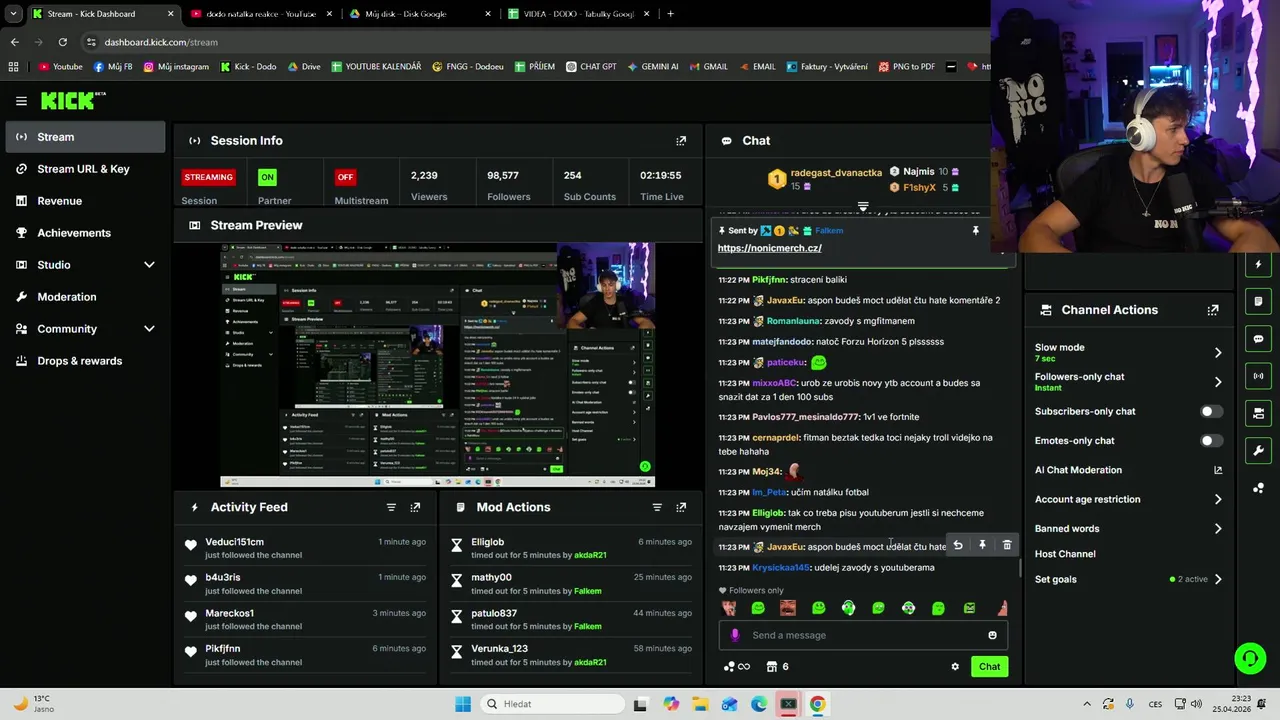Open the browser tab list dropdown

pyautogui.click(x=13, y=14)
